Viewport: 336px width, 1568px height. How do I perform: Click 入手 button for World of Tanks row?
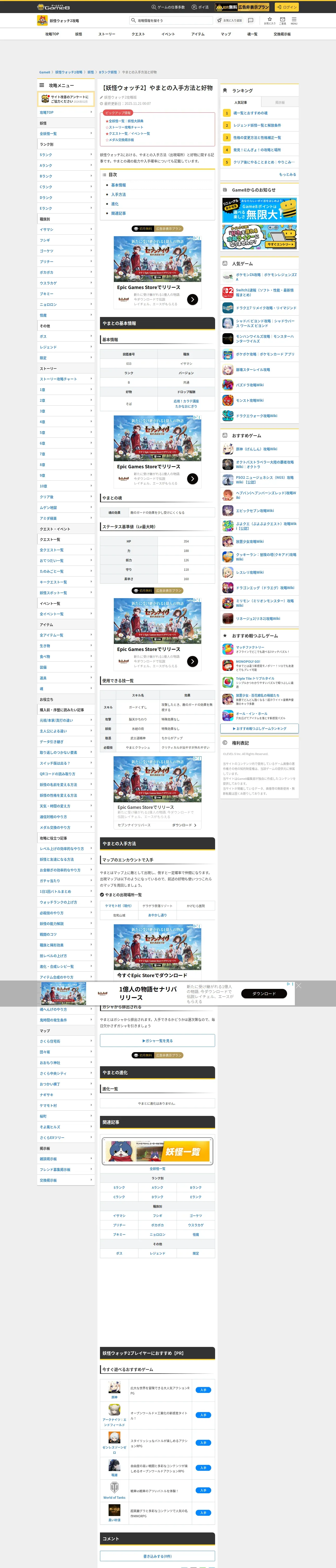click(x=204, y=1490)
